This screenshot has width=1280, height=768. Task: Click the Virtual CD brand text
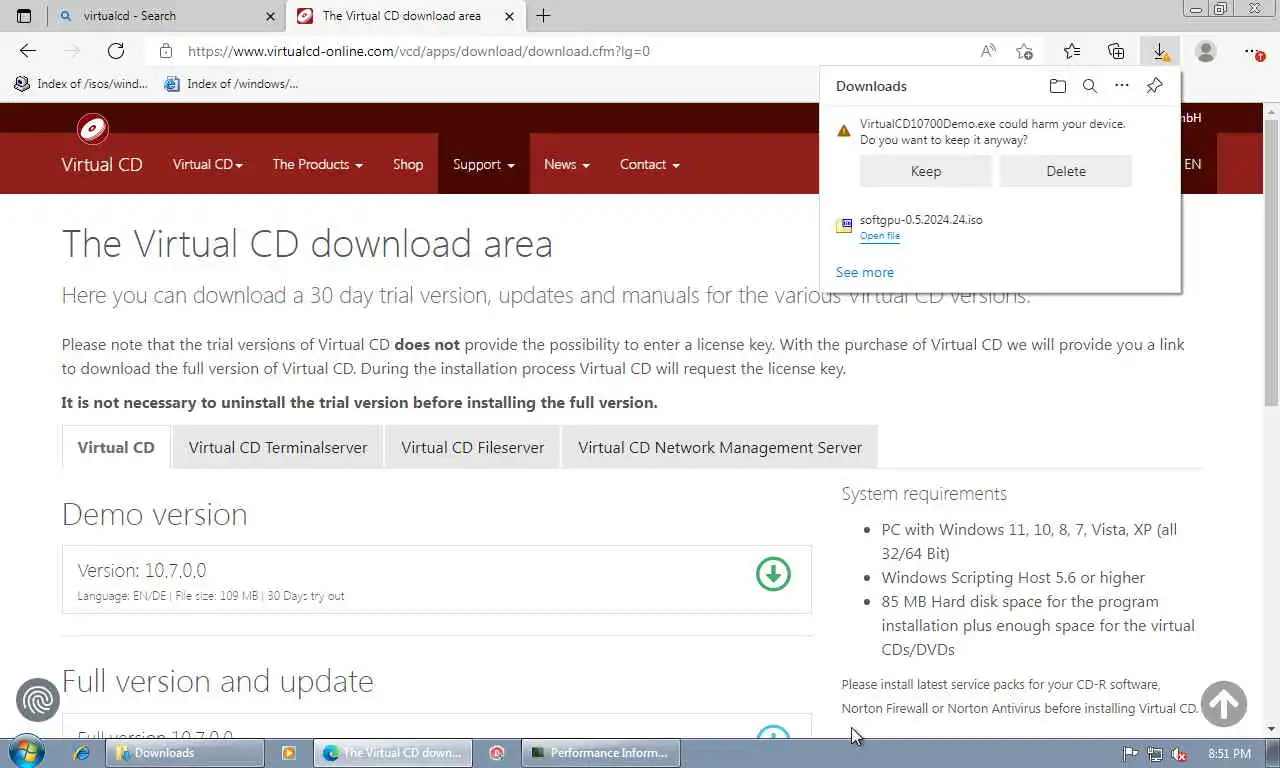(102, 164)
